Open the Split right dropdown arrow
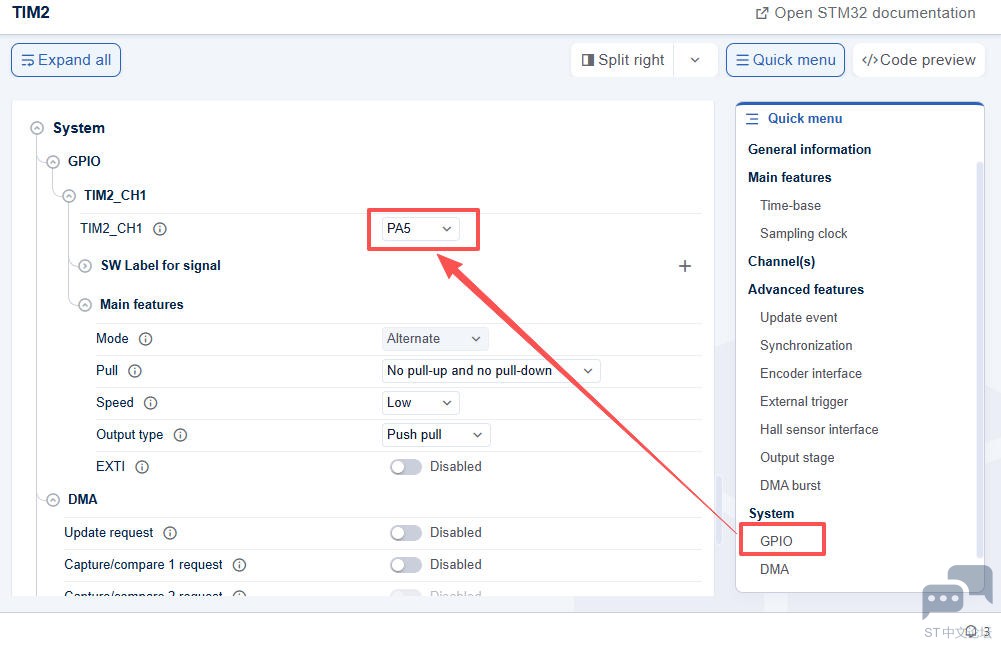This screenshot has height=648, width=1001. coord(695,60)
